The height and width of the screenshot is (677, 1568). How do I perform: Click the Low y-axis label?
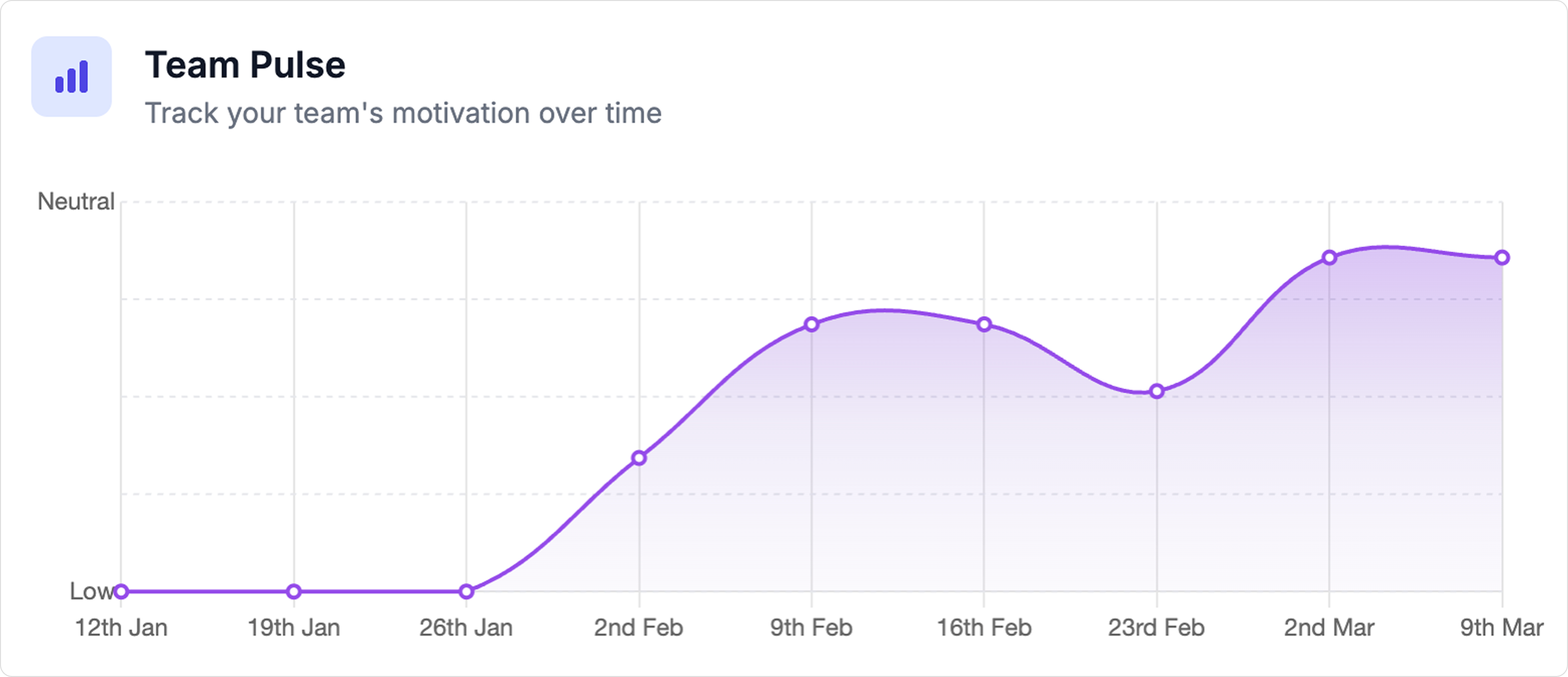click(x=91, y=591)
